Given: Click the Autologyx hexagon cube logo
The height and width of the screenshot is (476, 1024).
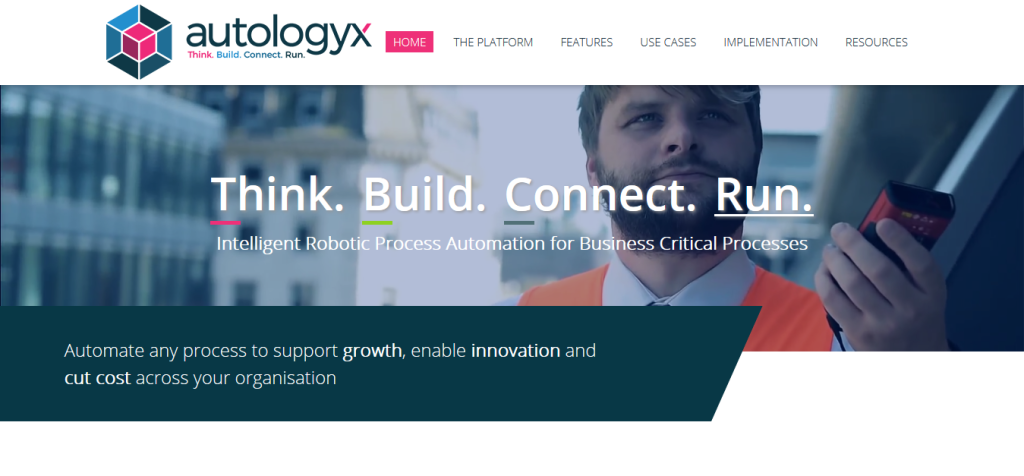Looking at the screenshot, I should (139, 42).
